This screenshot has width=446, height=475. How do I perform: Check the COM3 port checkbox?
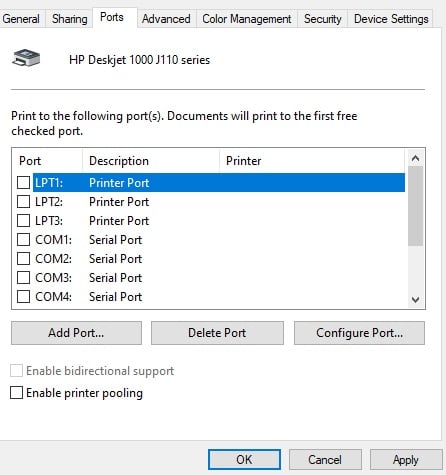tap(23, 277)
